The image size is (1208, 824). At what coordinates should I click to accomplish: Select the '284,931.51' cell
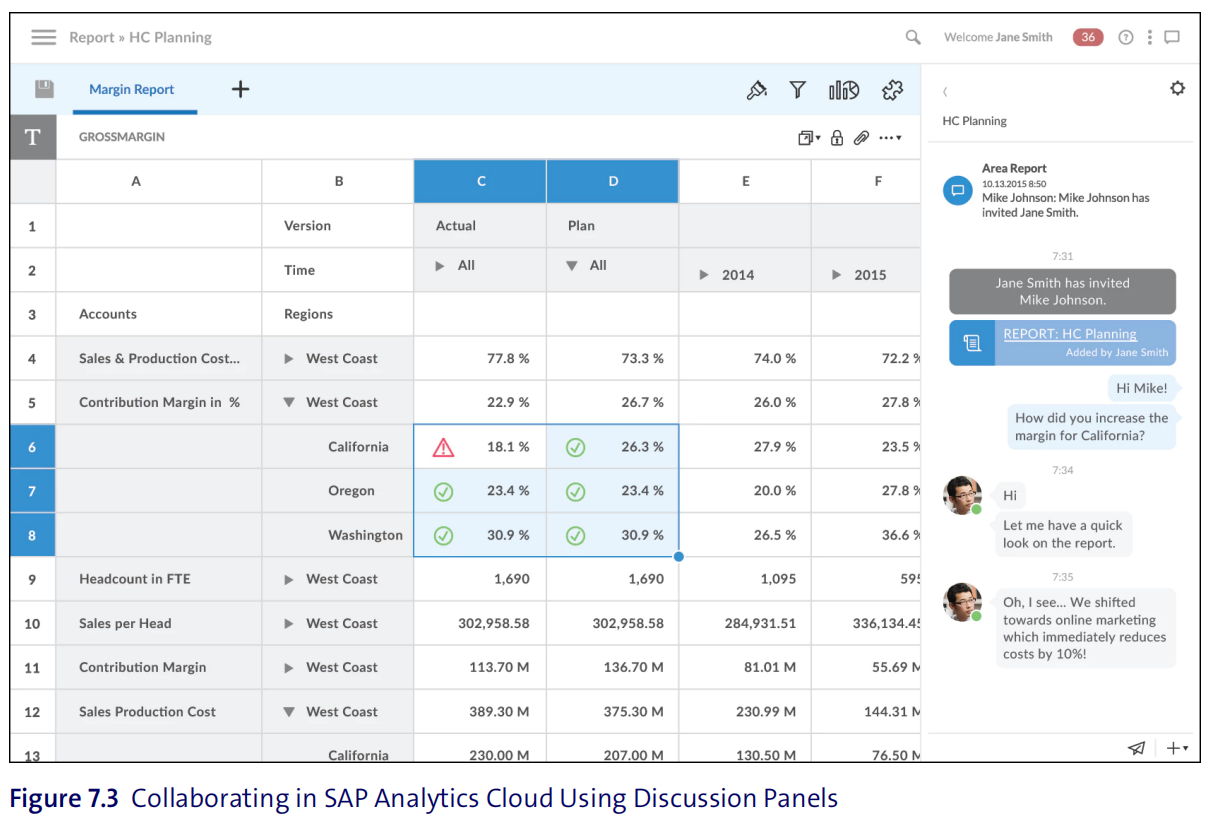745,624
